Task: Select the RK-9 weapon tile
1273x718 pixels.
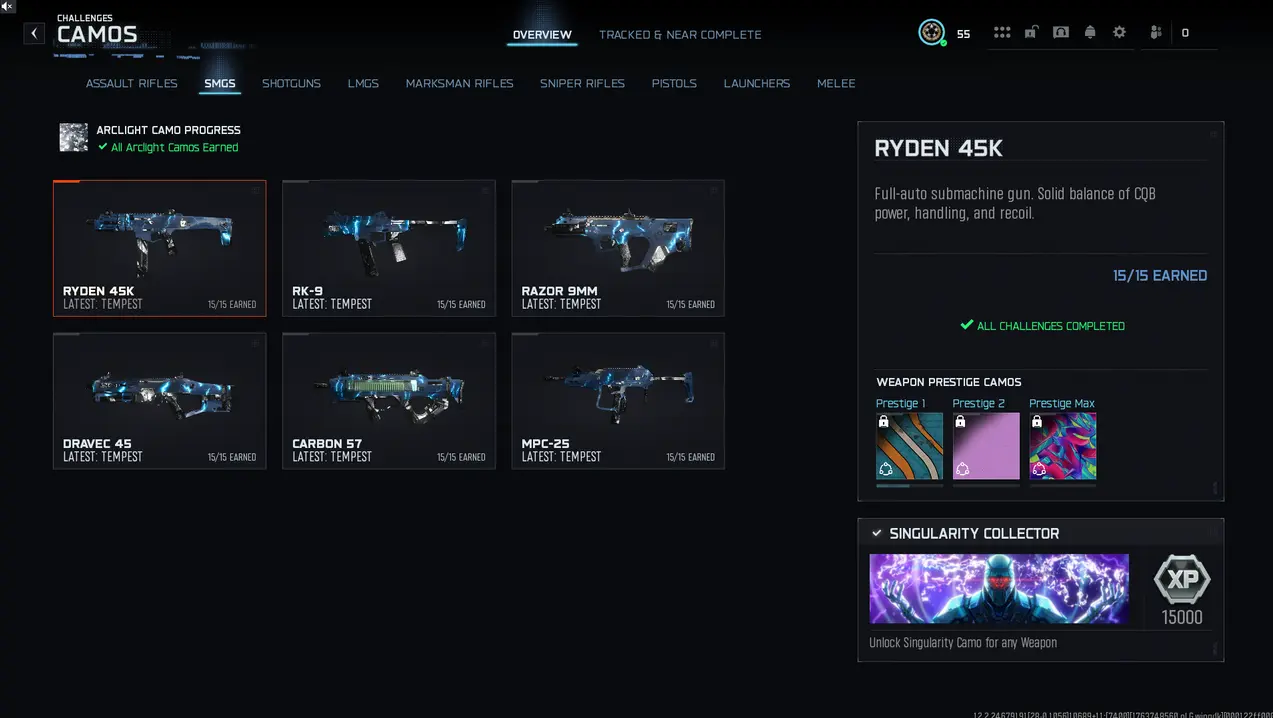Action: click(388, 247)
